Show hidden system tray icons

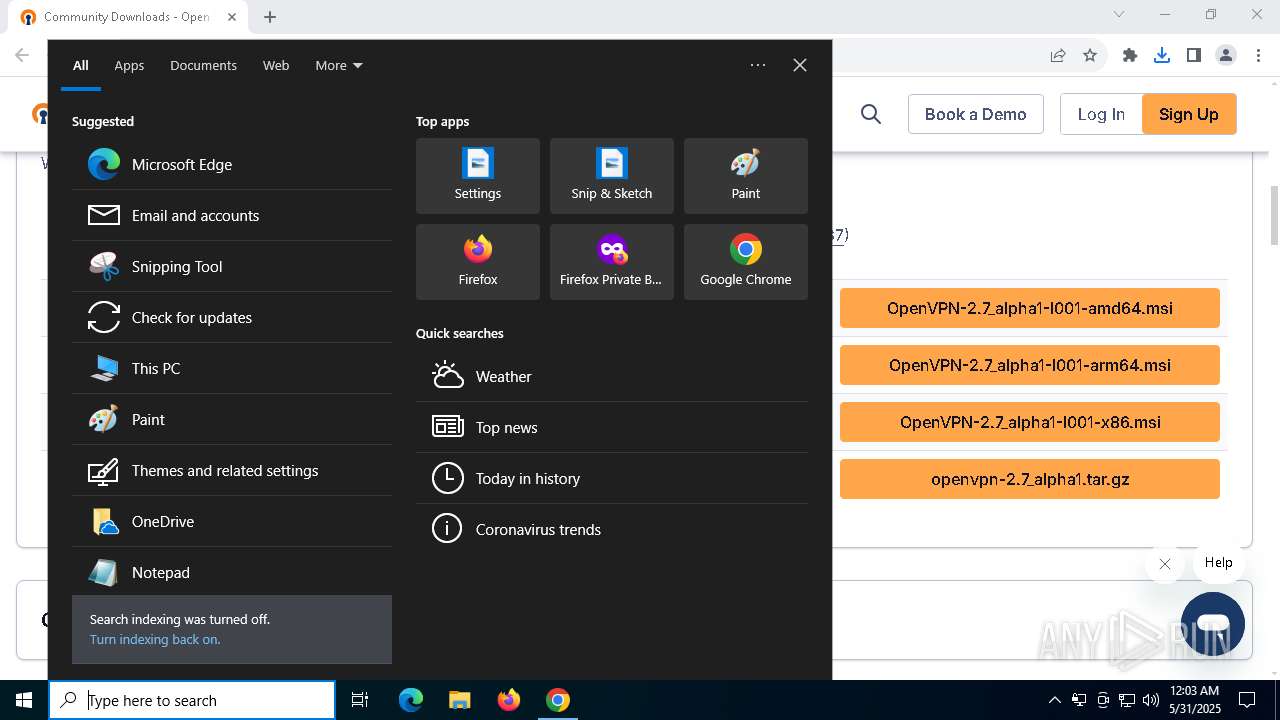pos(1054,700)
